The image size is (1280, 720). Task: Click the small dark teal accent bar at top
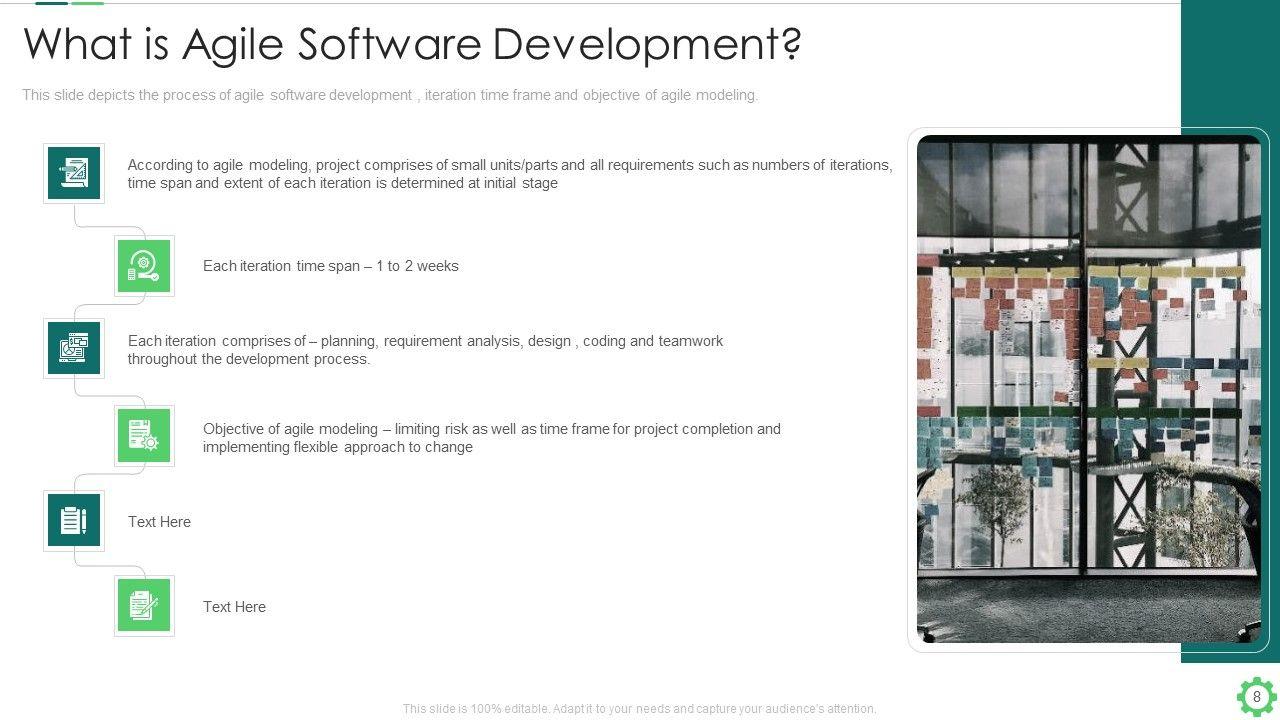click(x=51, y=3)
